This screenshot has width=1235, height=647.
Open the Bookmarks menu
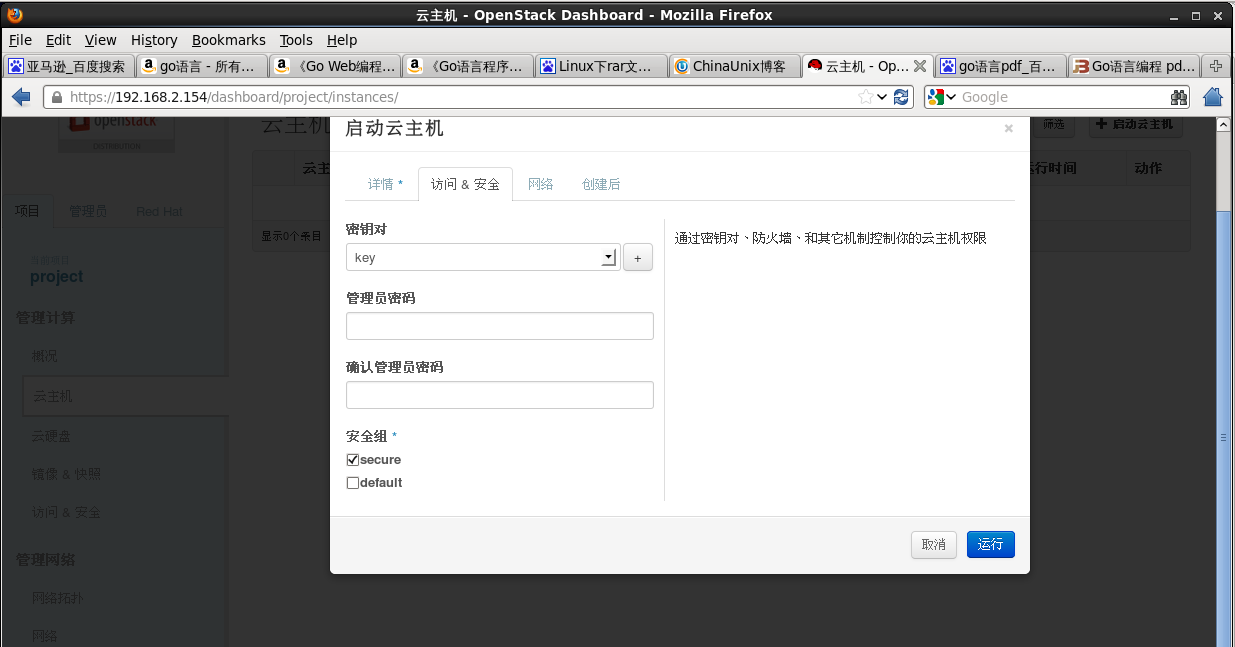(x=228, y=40)
